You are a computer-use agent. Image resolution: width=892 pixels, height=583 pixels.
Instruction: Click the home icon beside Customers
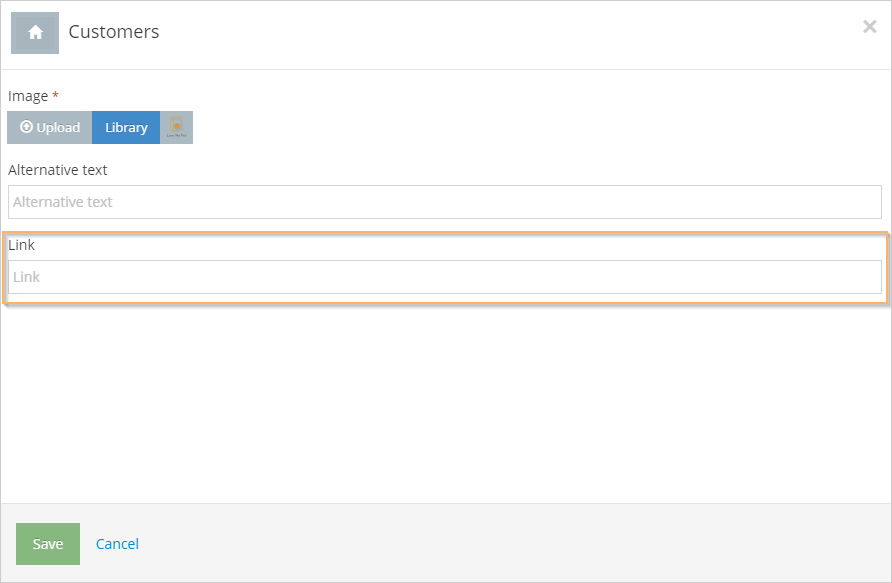click(x=35, y=33)
